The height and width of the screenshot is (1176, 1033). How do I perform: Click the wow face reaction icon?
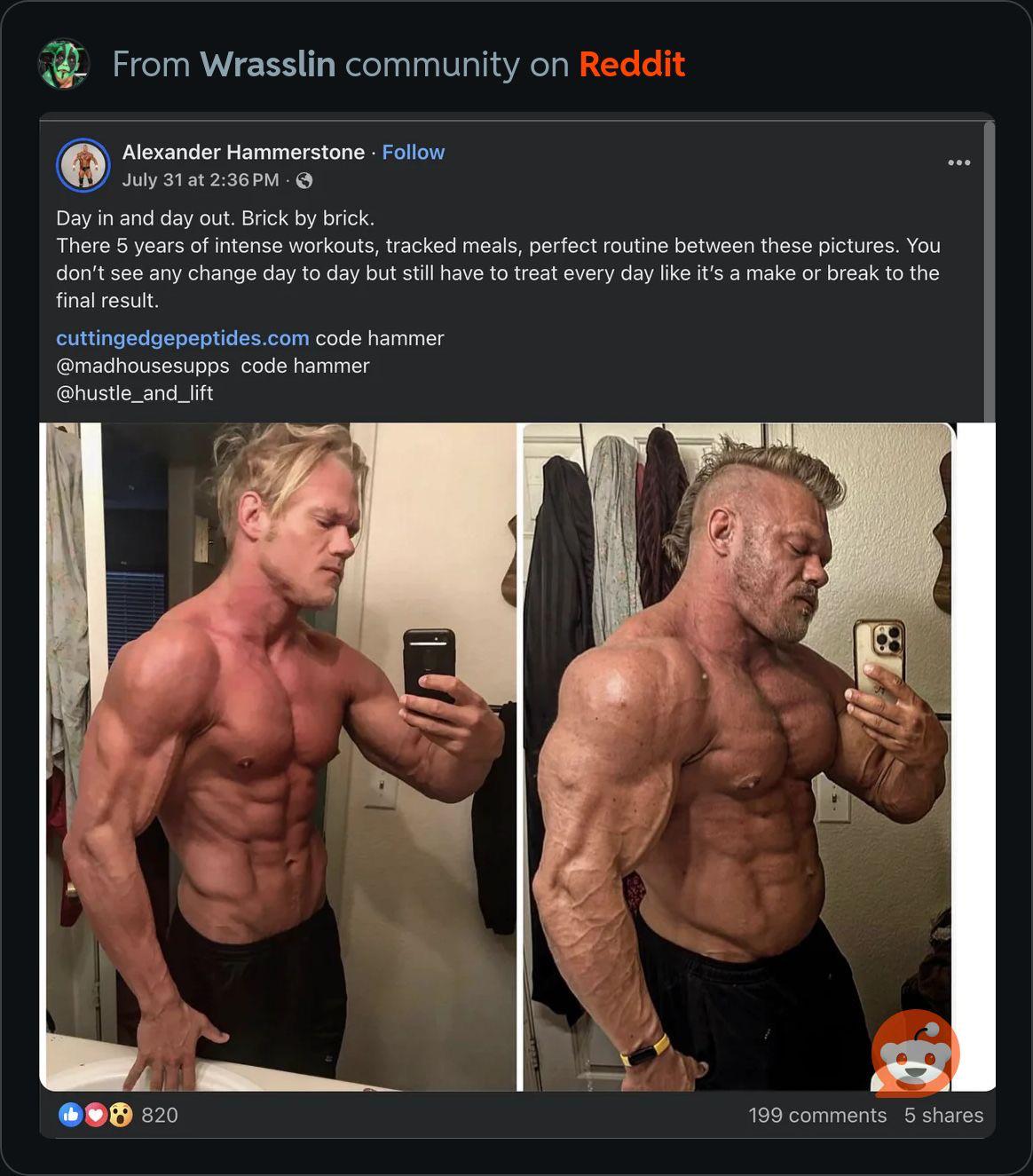(121, 1115)
